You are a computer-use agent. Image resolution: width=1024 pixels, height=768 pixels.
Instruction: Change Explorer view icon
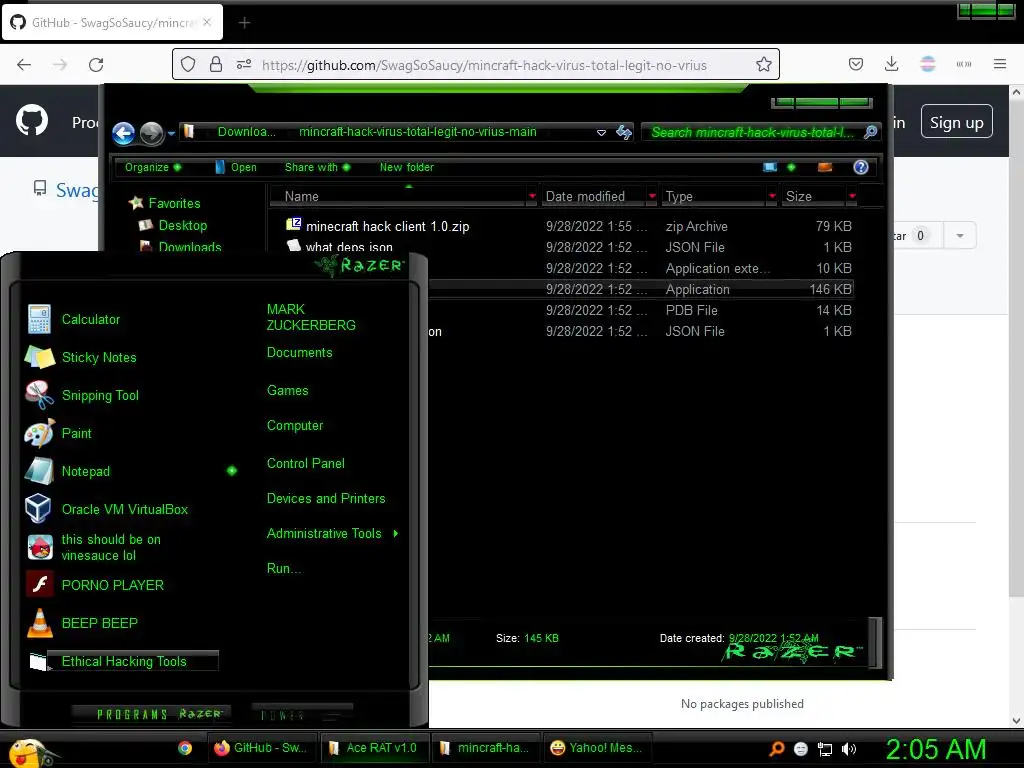pyautogui.click(x=771, y=167)
